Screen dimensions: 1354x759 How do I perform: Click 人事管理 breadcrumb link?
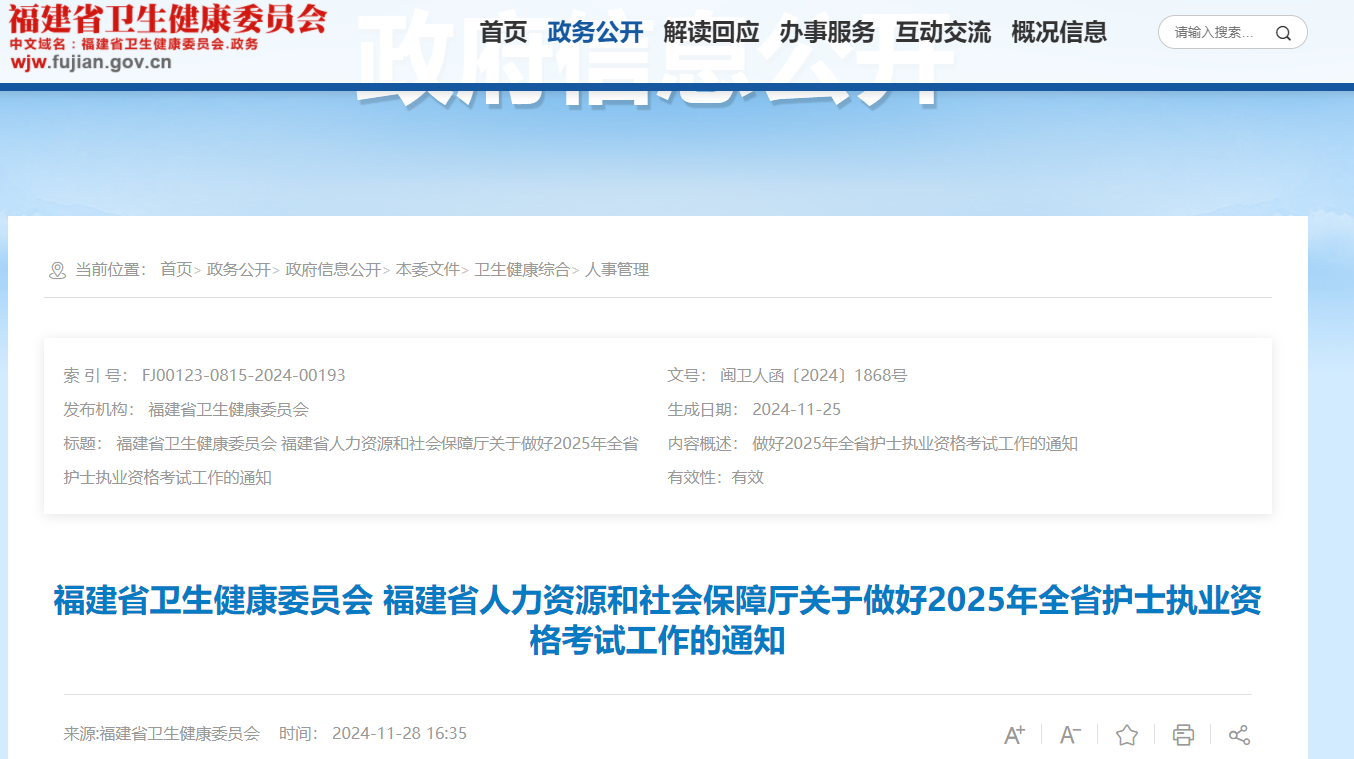pos(617,270)
